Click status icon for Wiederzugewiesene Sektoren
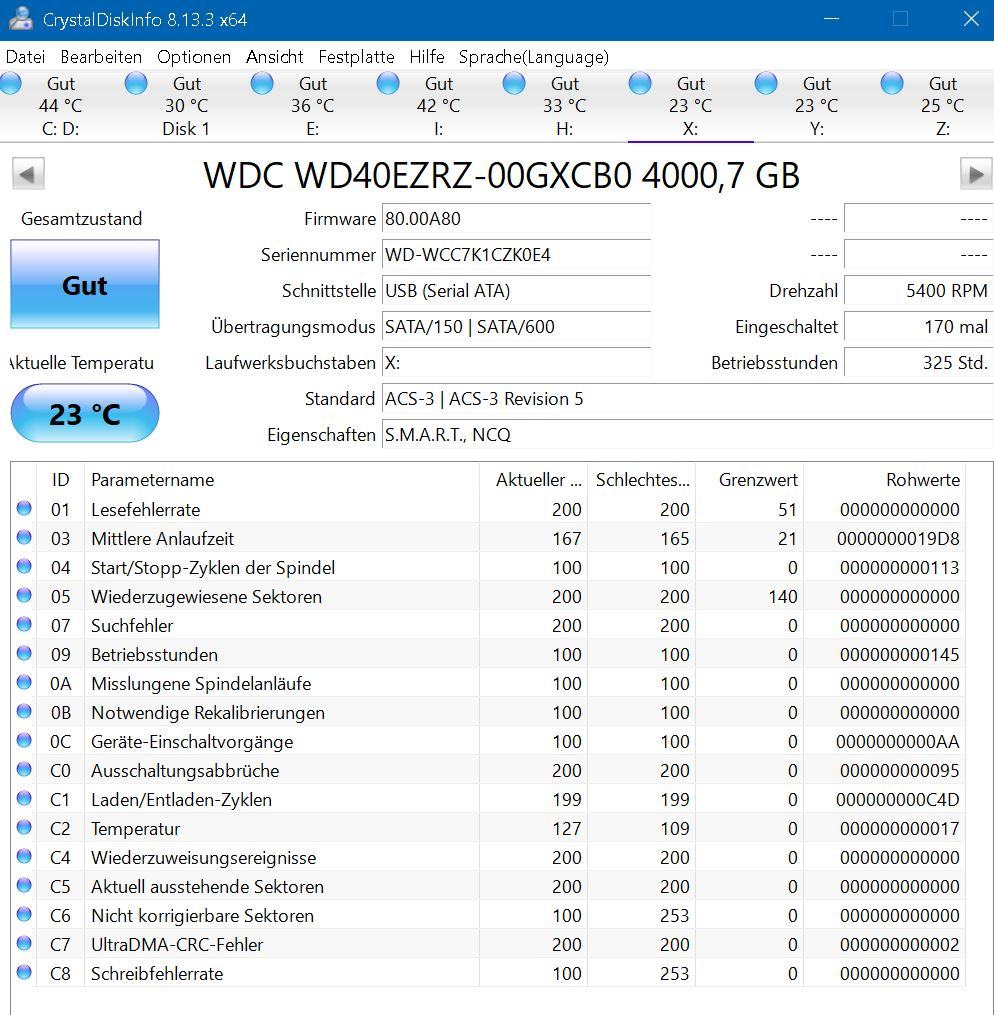 24,596
